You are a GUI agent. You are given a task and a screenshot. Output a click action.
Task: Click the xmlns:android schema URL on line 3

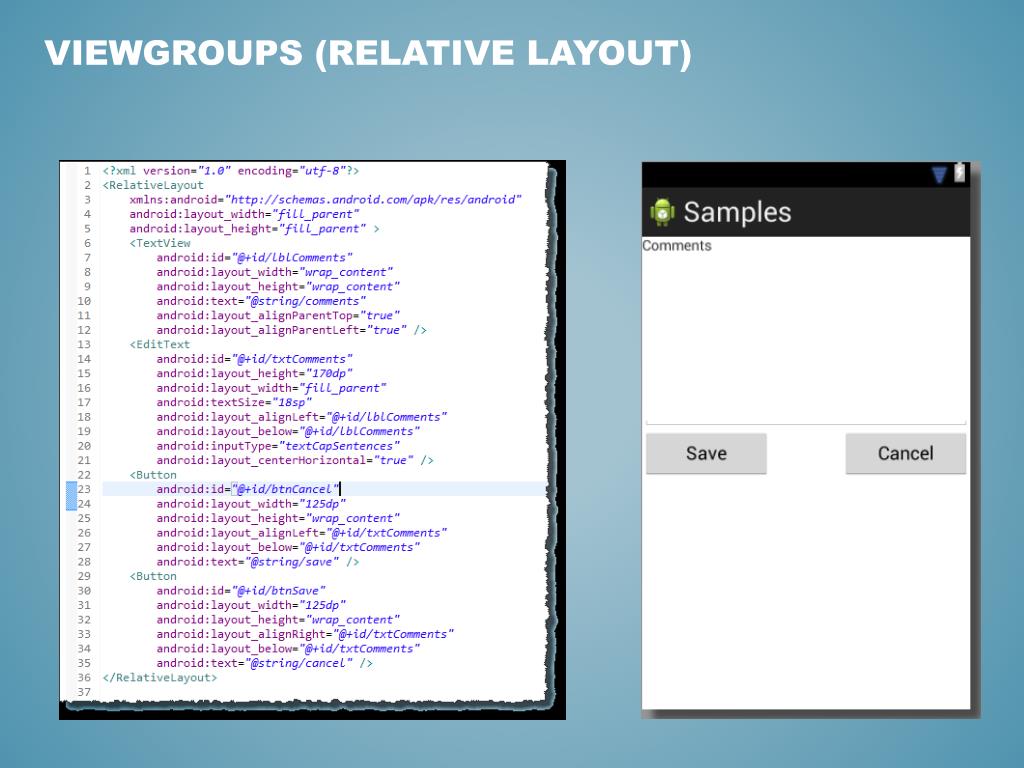tap(373, 199)
